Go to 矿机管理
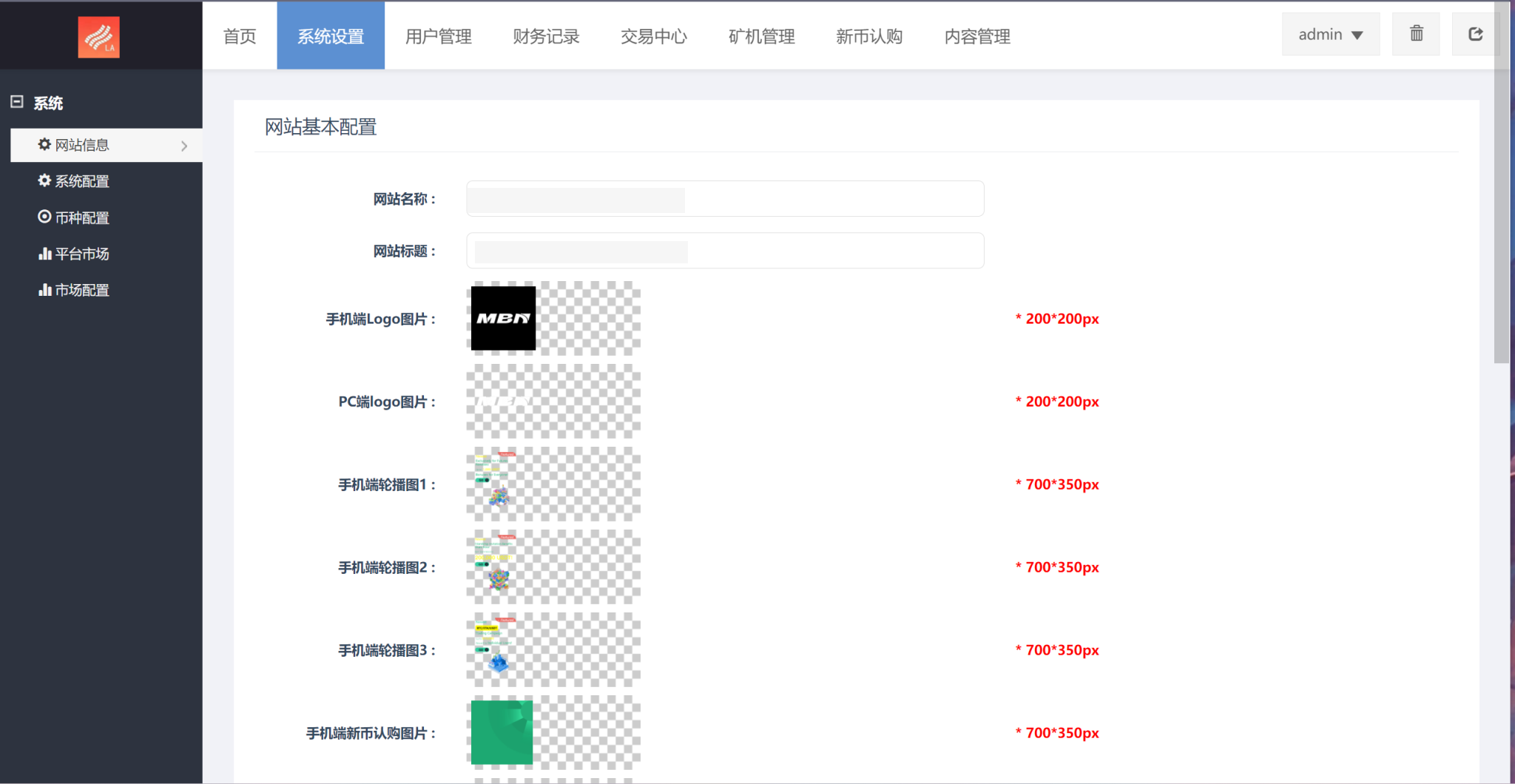 click(761, 36)
